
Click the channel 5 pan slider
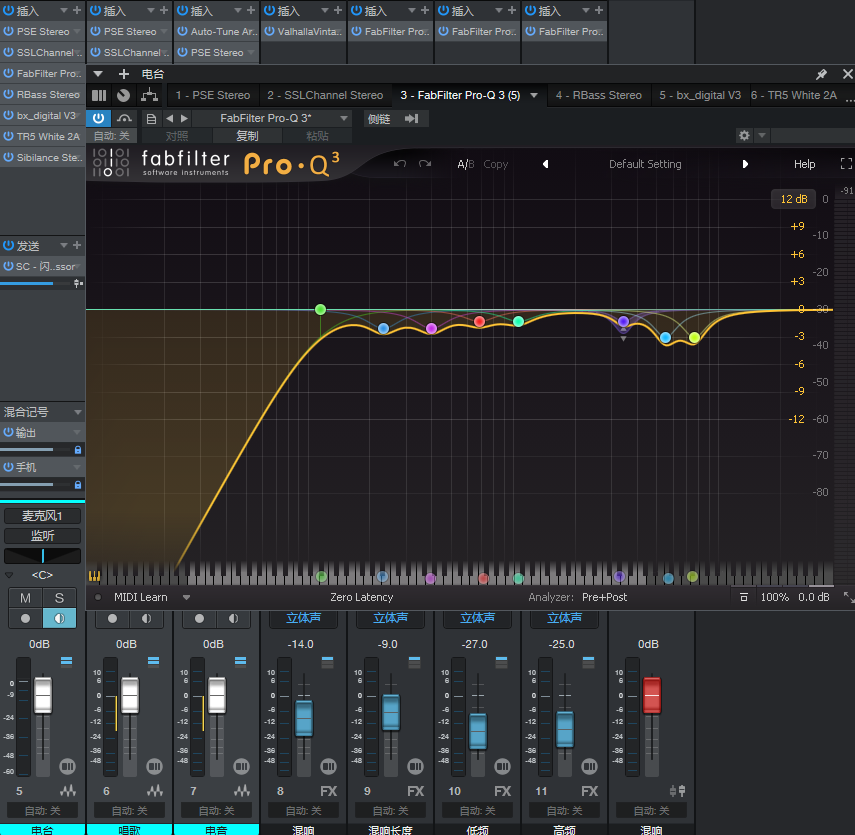(43, 556)
